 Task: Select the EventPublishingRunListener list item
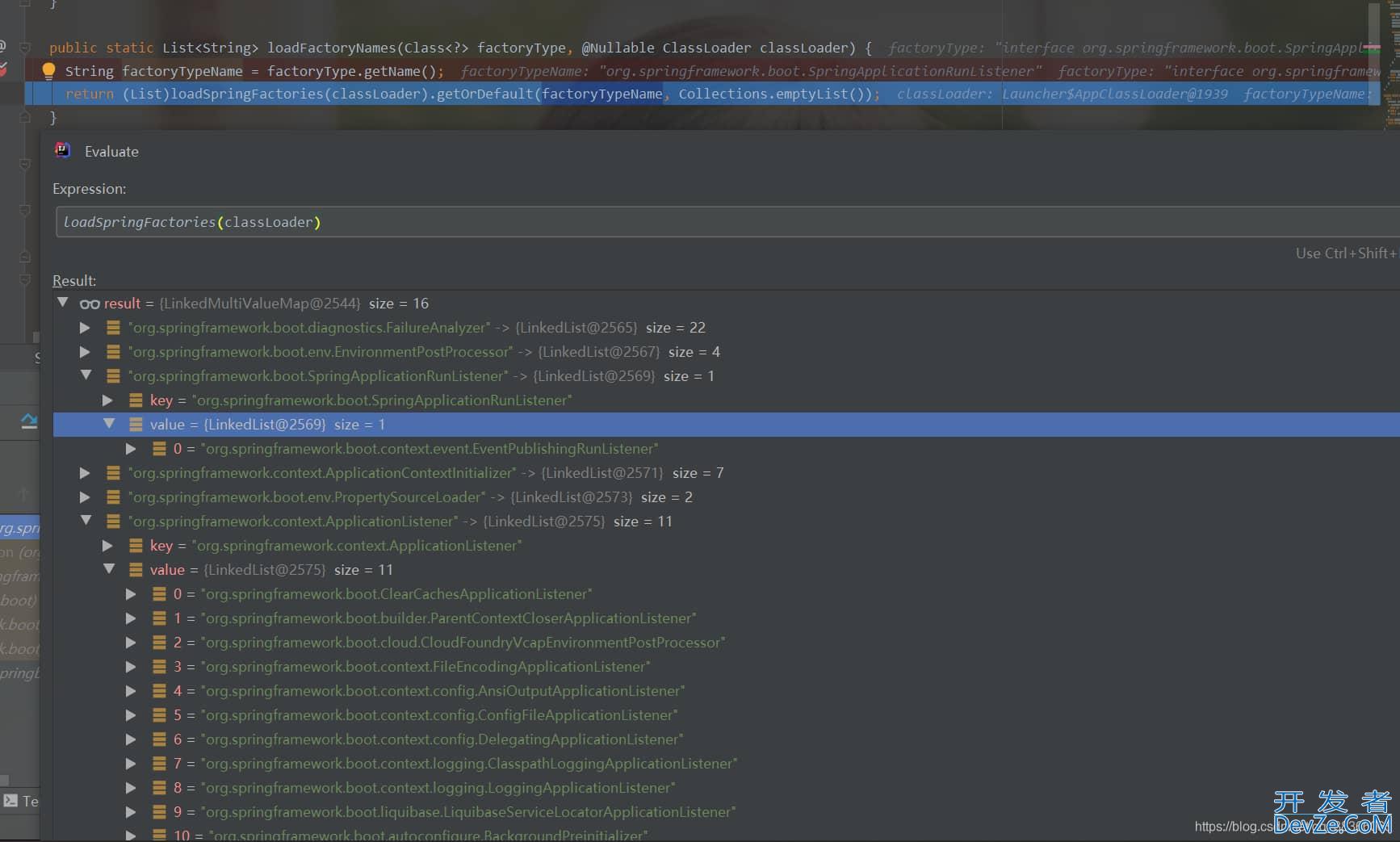[x=429, y=449]
